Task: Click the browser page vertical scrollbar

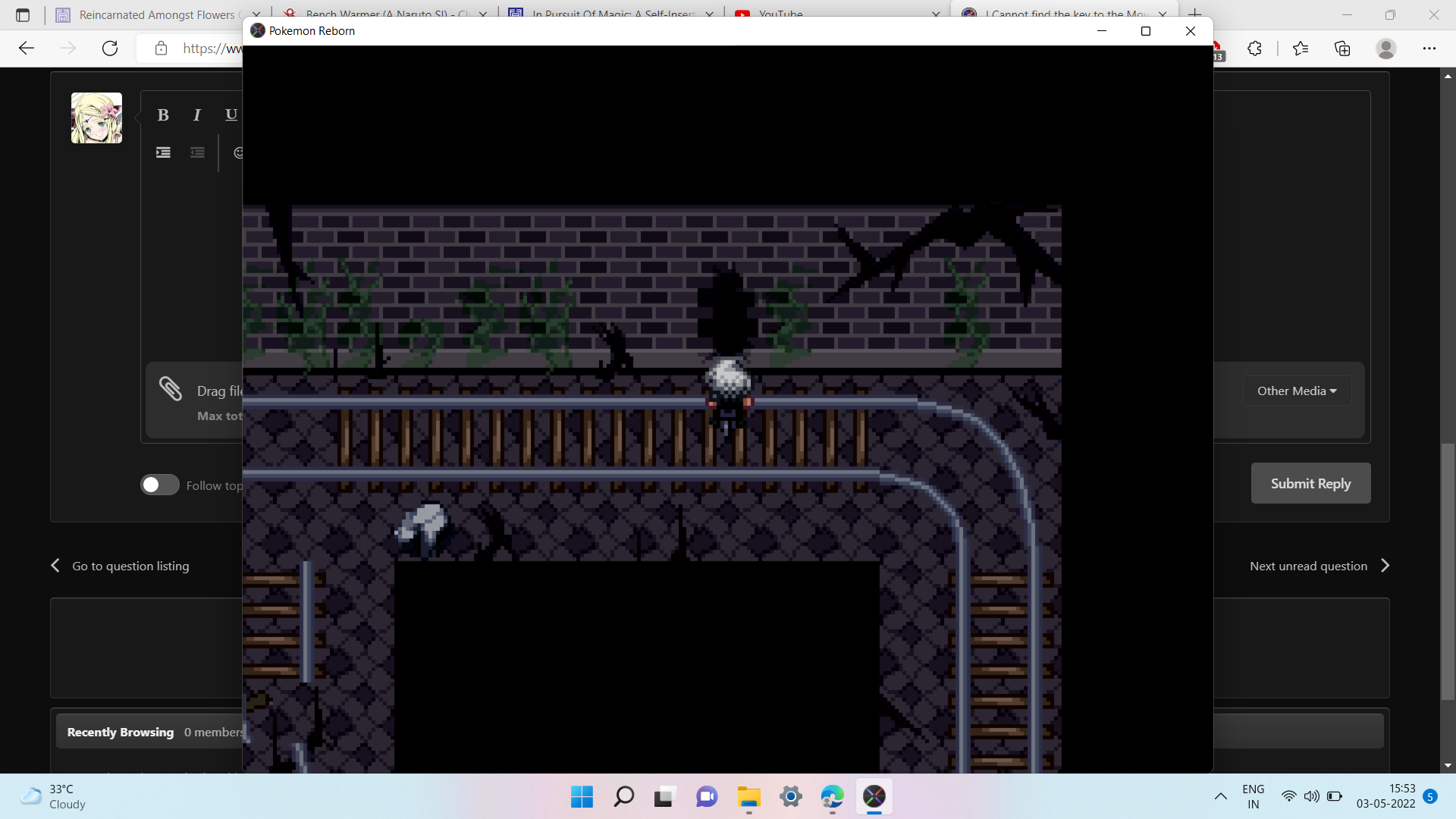Action: tap(1448, 573)
